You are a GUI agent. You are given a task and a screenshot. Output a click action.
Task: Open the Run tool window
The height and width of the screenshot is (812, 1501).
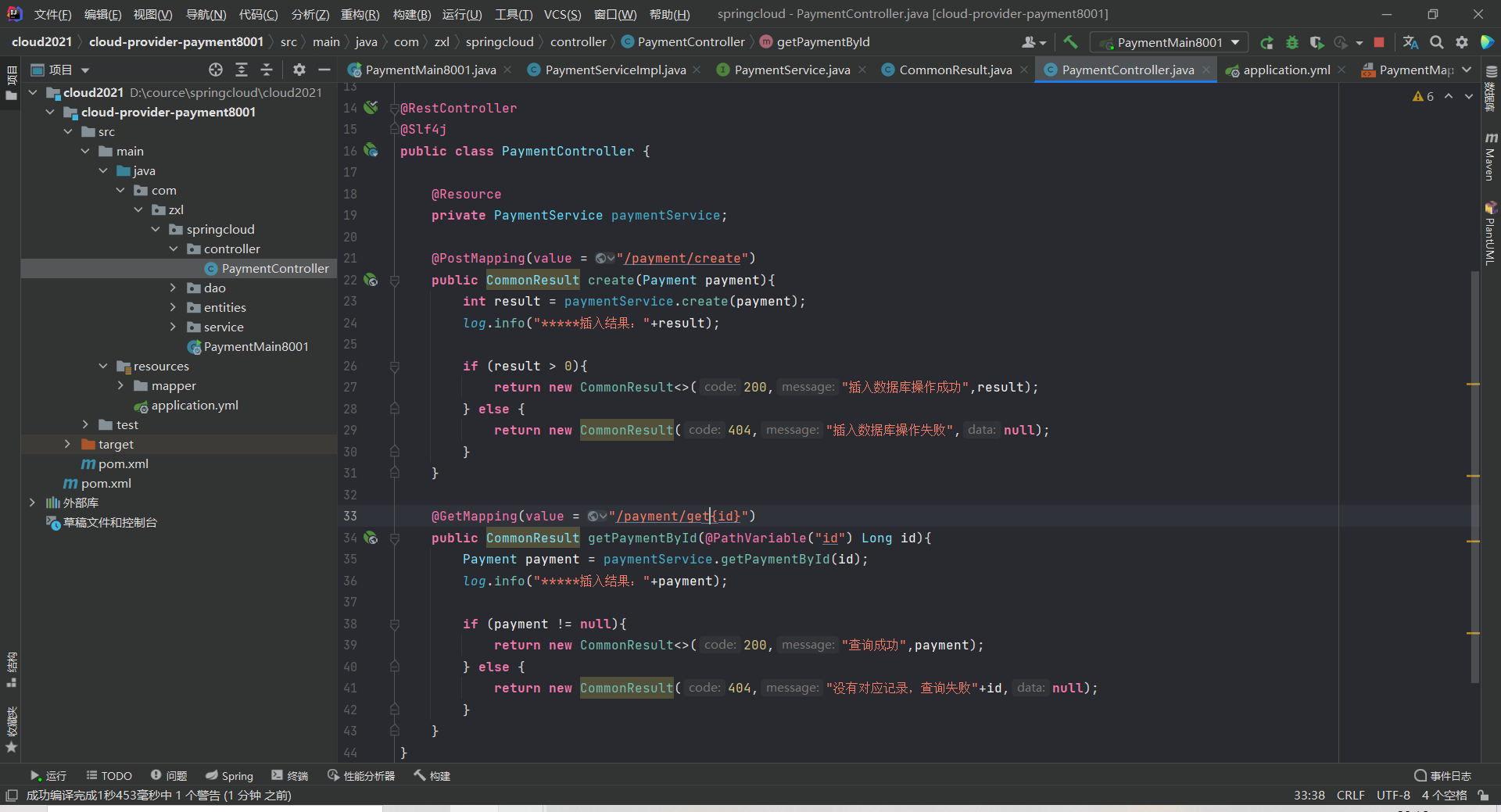48,775
